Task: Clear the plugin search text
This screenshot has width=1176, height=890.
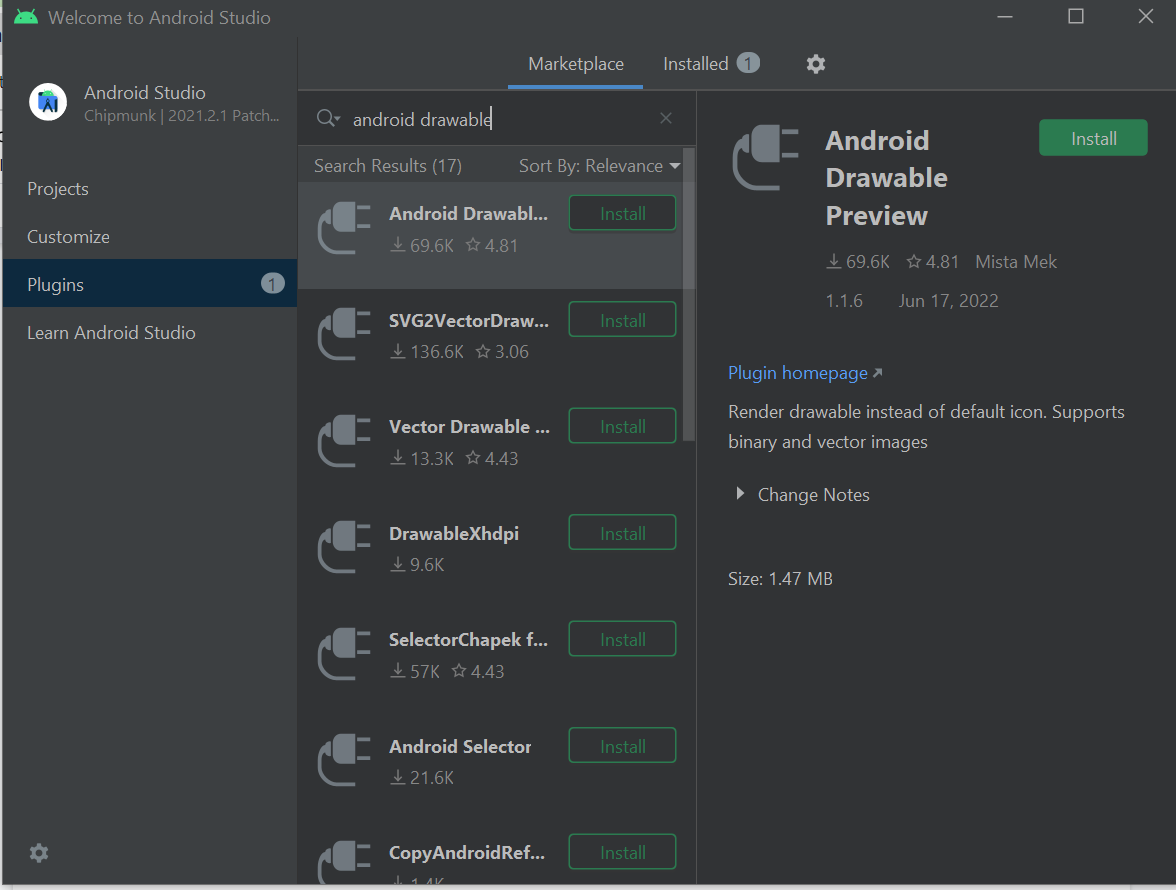Action: 666,119
